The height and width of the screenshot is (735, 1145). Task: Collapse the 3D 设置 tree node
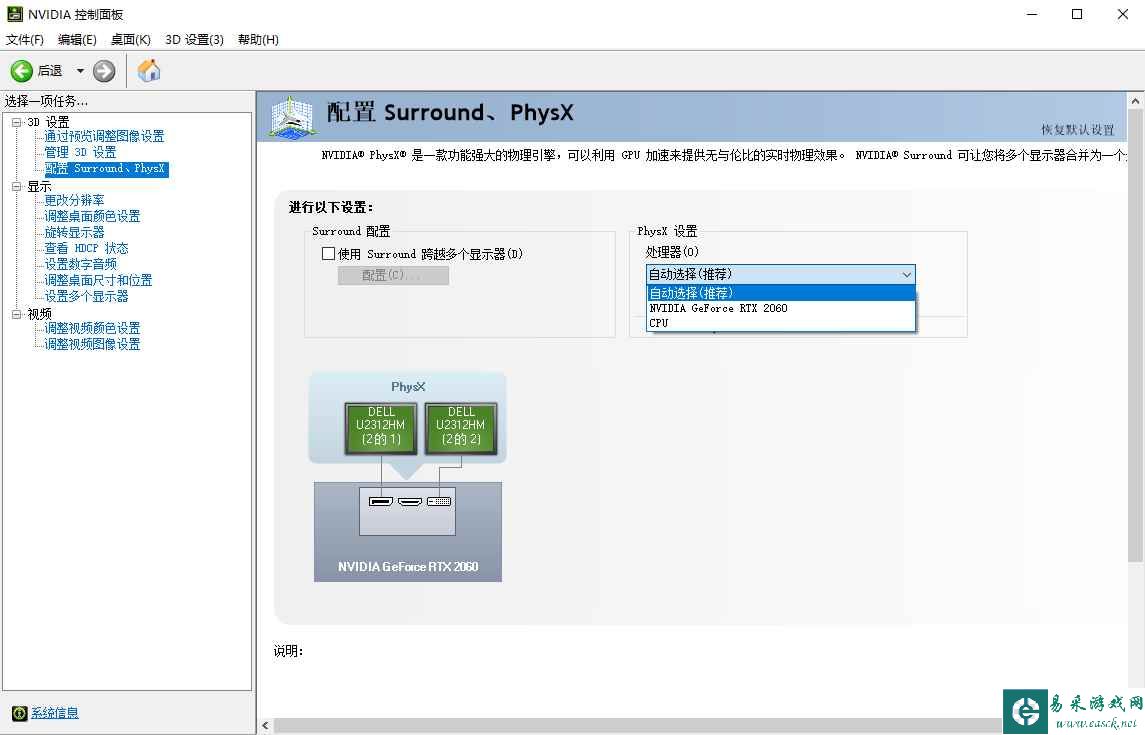(16, 122)
